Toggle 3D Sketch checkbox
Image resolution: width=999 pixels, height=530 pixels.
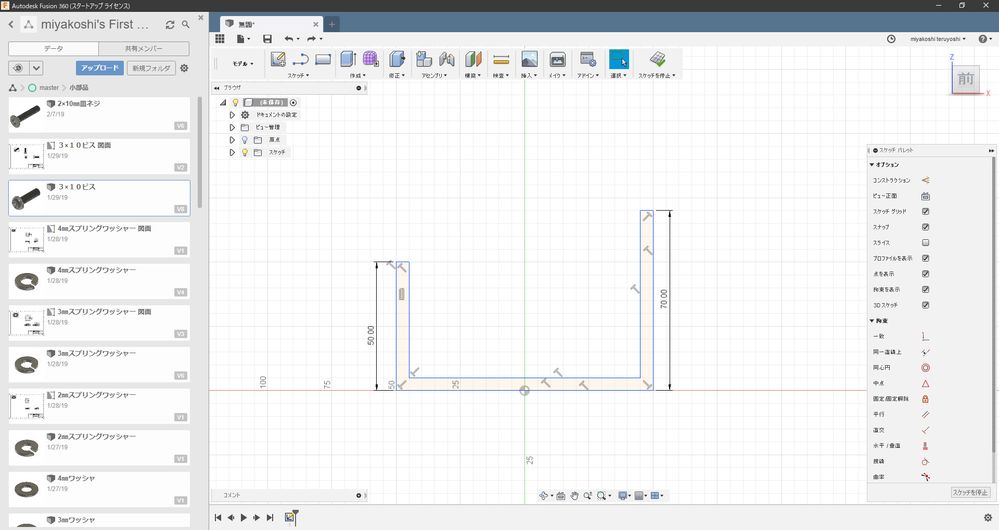[x=926, y=305]
